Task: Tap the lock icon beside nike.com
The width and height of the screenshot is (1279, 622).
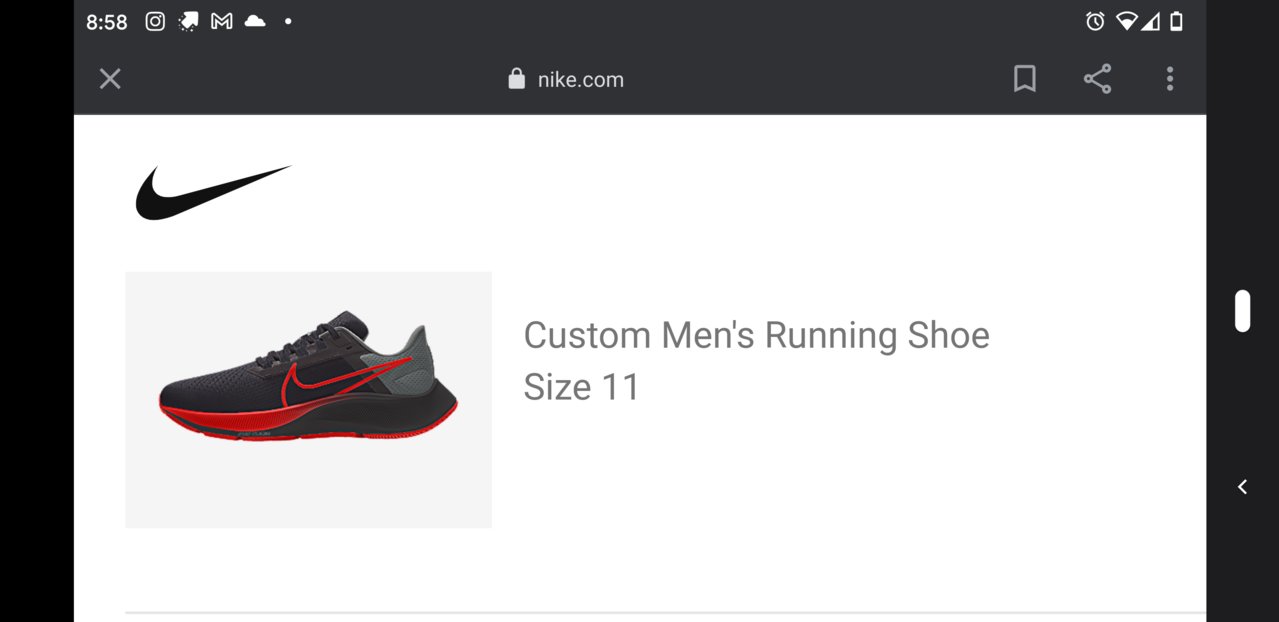Action: coord(516,79)
